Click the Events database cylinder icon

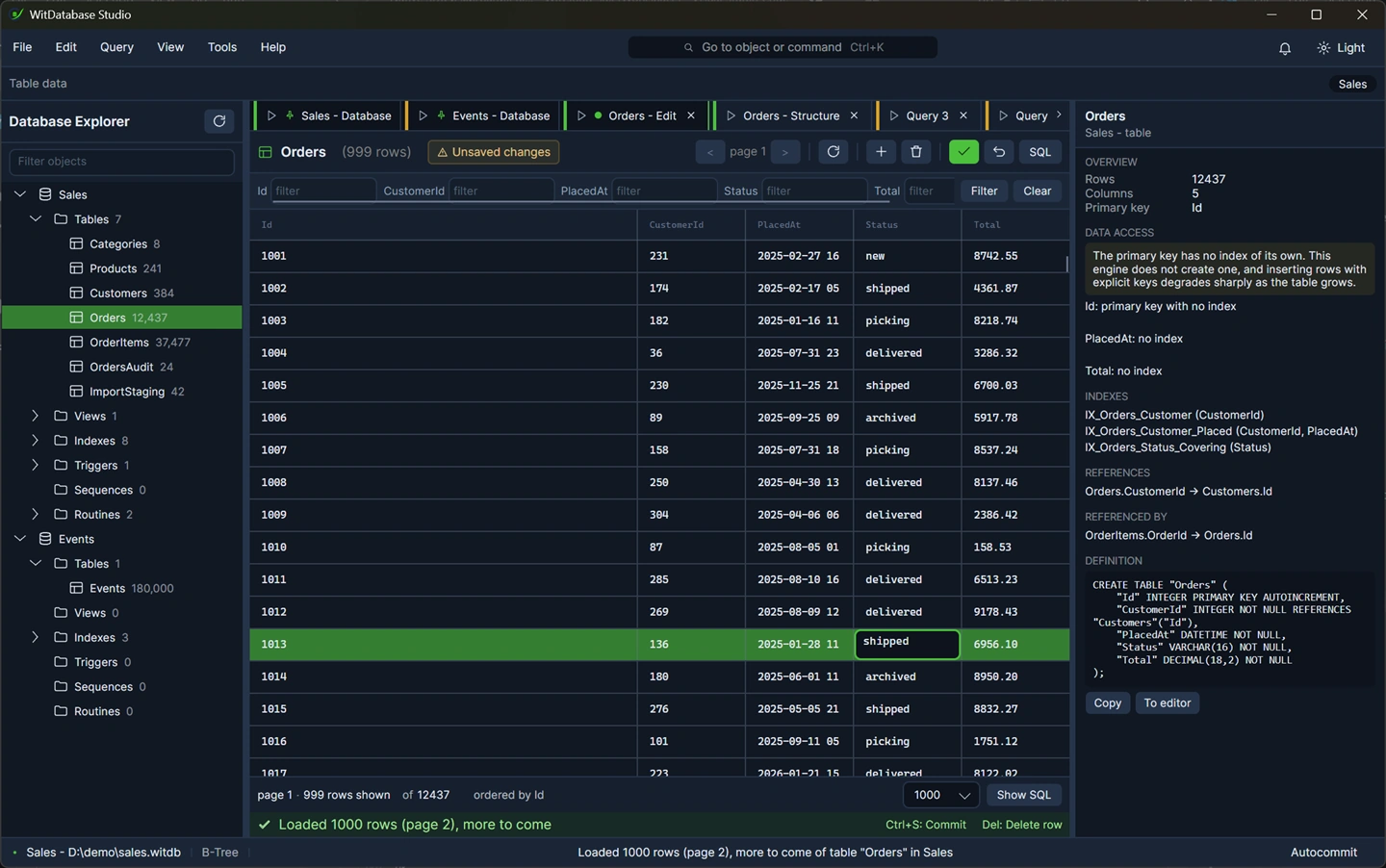click(45, 539)
